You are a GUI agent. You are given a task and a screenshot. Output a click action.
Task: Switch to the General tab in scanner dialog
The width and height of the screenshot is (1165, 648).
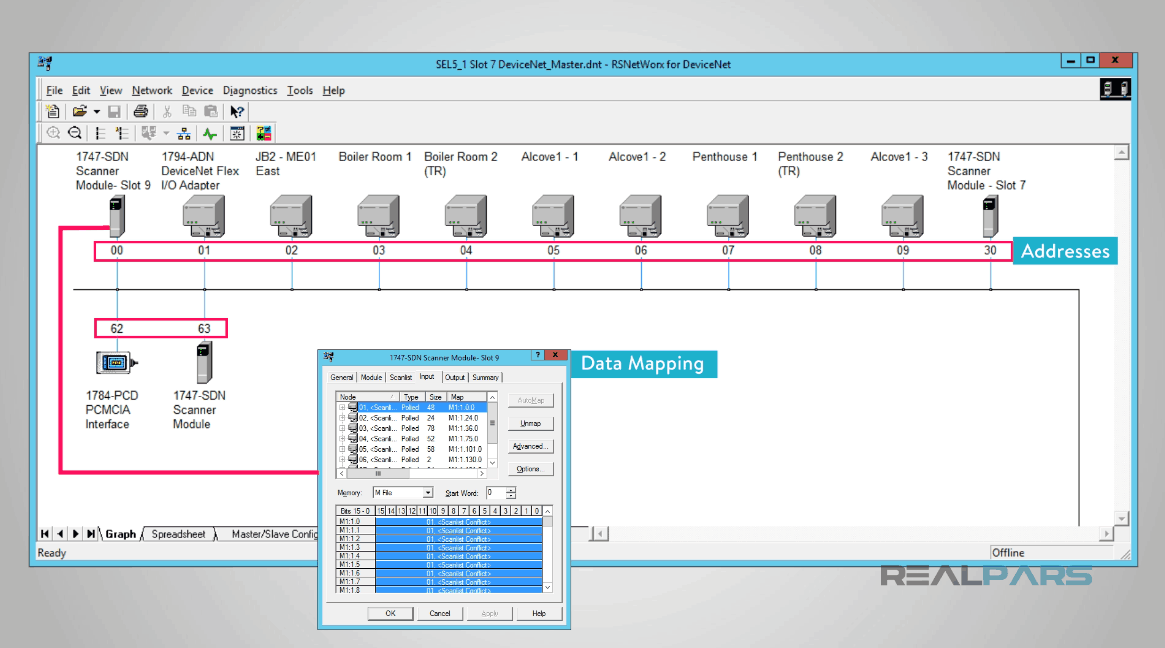342,378
